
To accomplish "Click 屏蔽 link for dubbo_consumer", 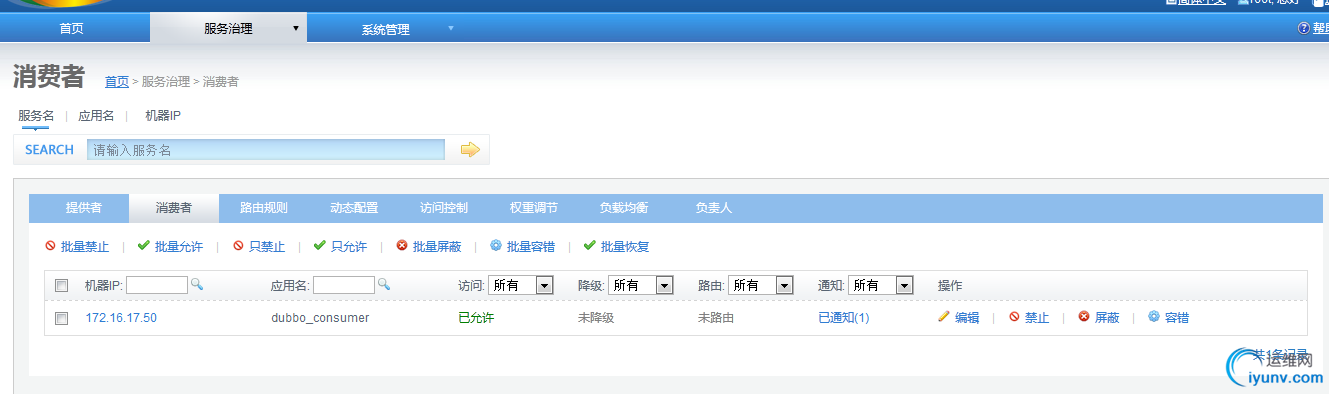I will 1107,318.
